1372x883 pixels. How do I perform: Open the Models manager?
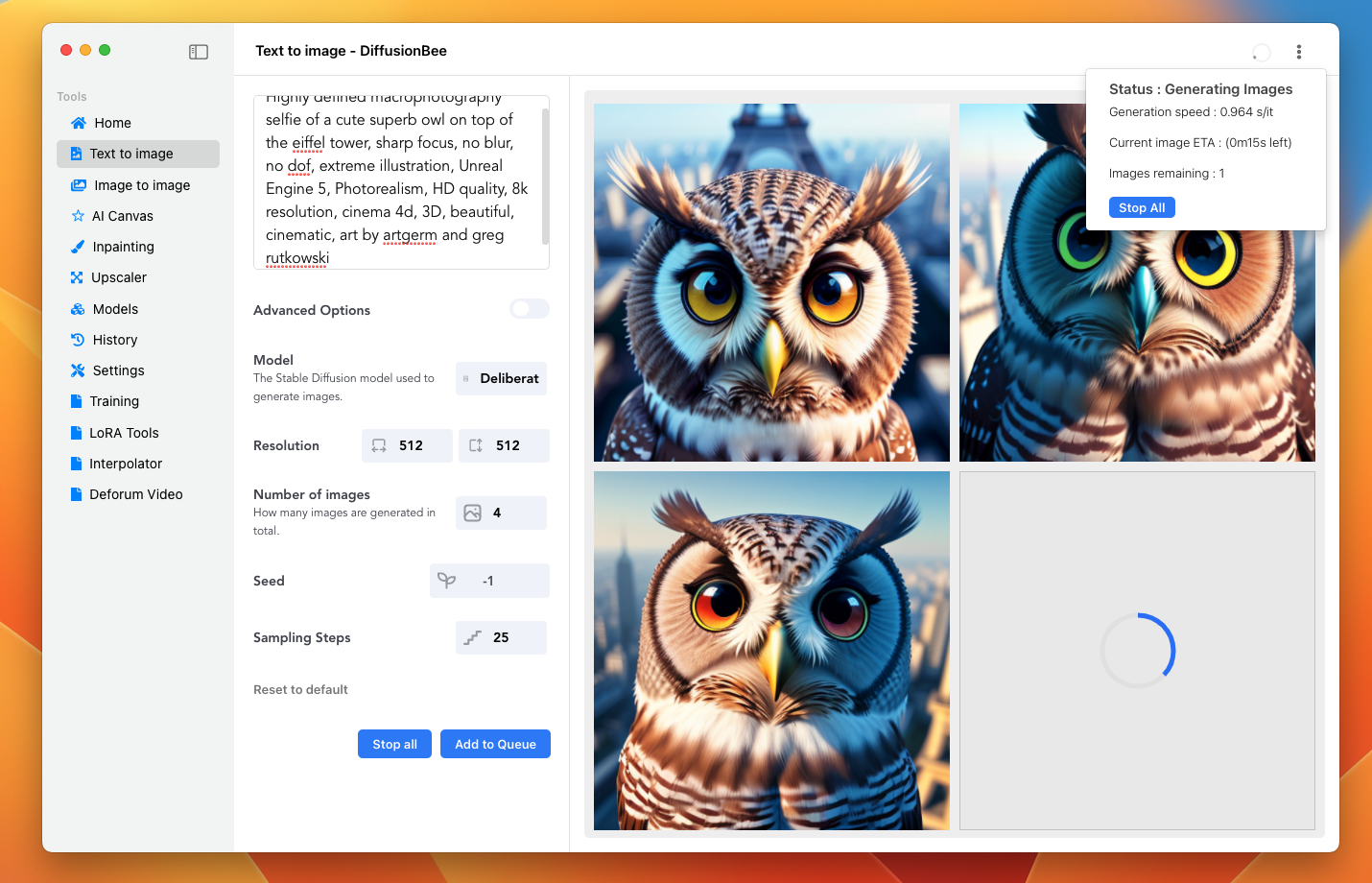coord(115,308)
